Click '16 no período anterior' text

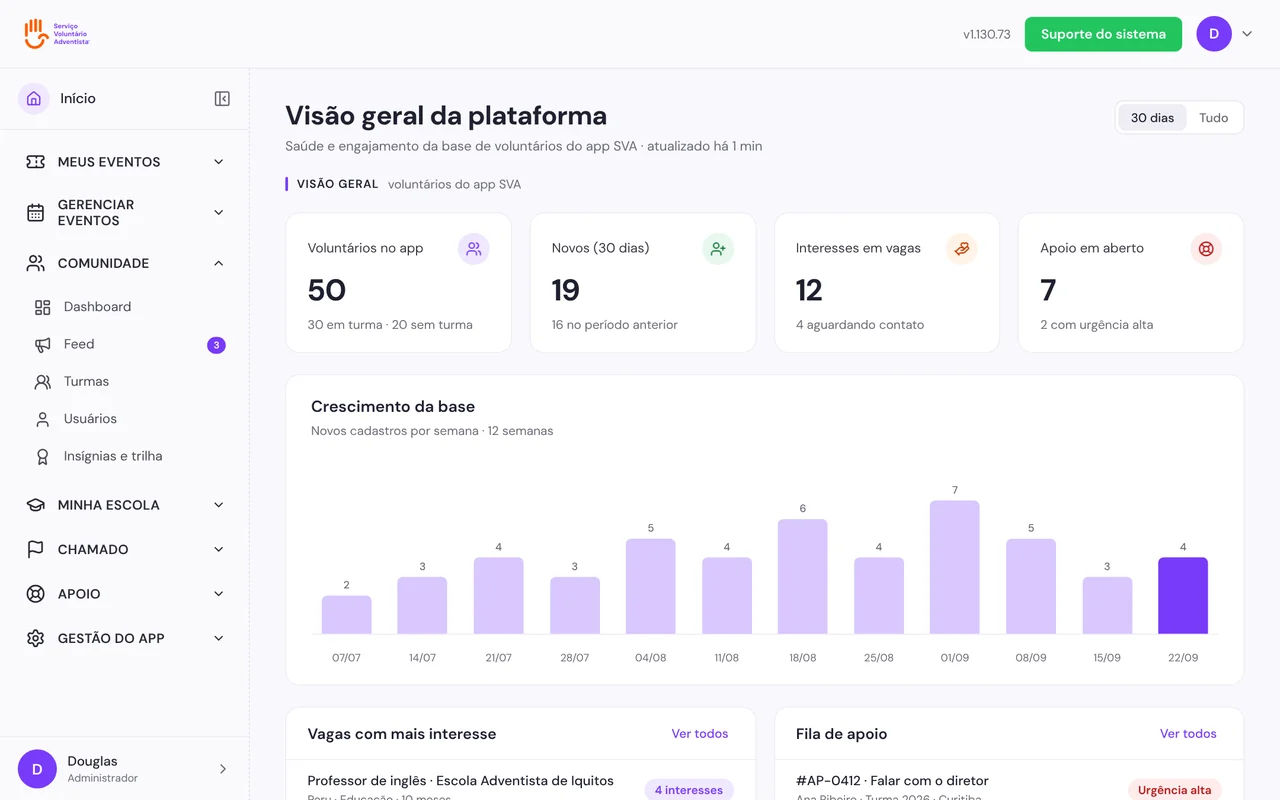[x=615, y=325]
